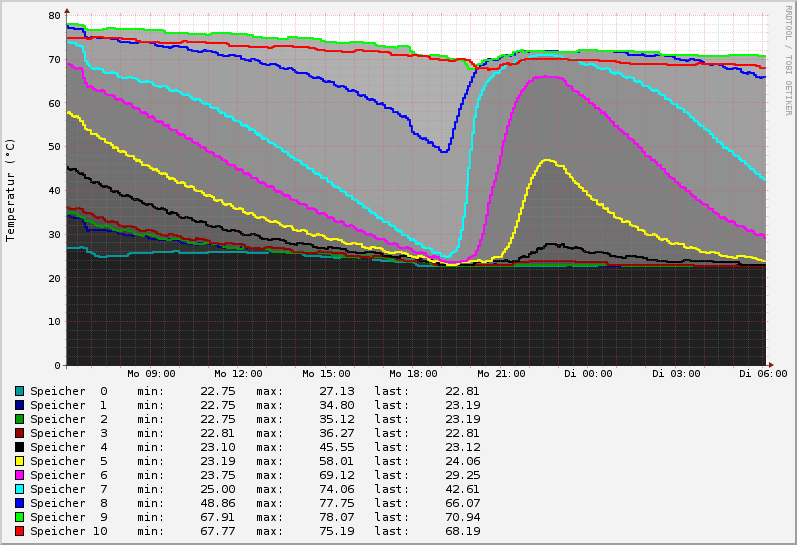Click the 80 value on the y-axis
The height and width of the screenshot is (545, 797).
coord(54,16)
